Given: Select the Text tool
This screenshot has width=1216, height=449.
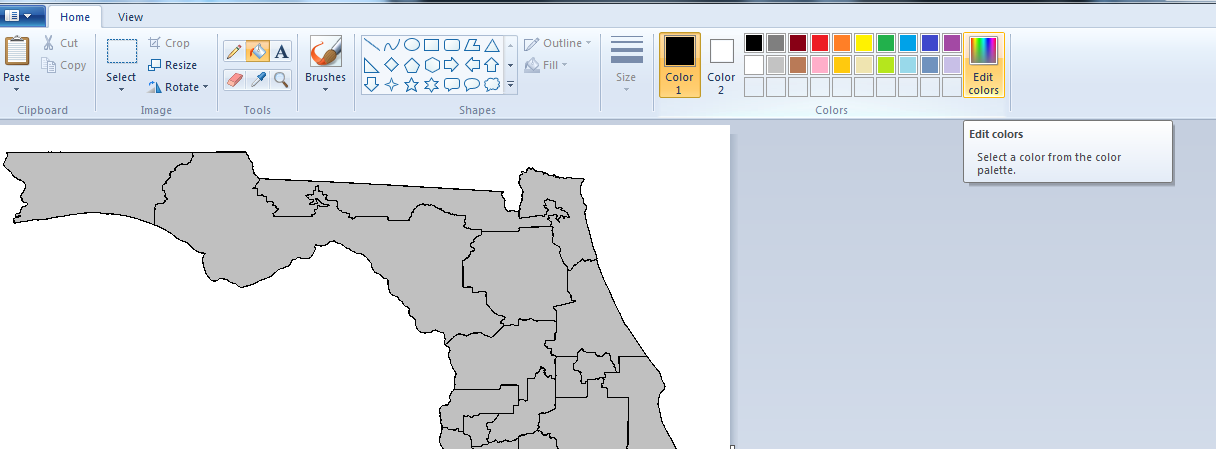Looking at the screenshot, I should (281, 52).
